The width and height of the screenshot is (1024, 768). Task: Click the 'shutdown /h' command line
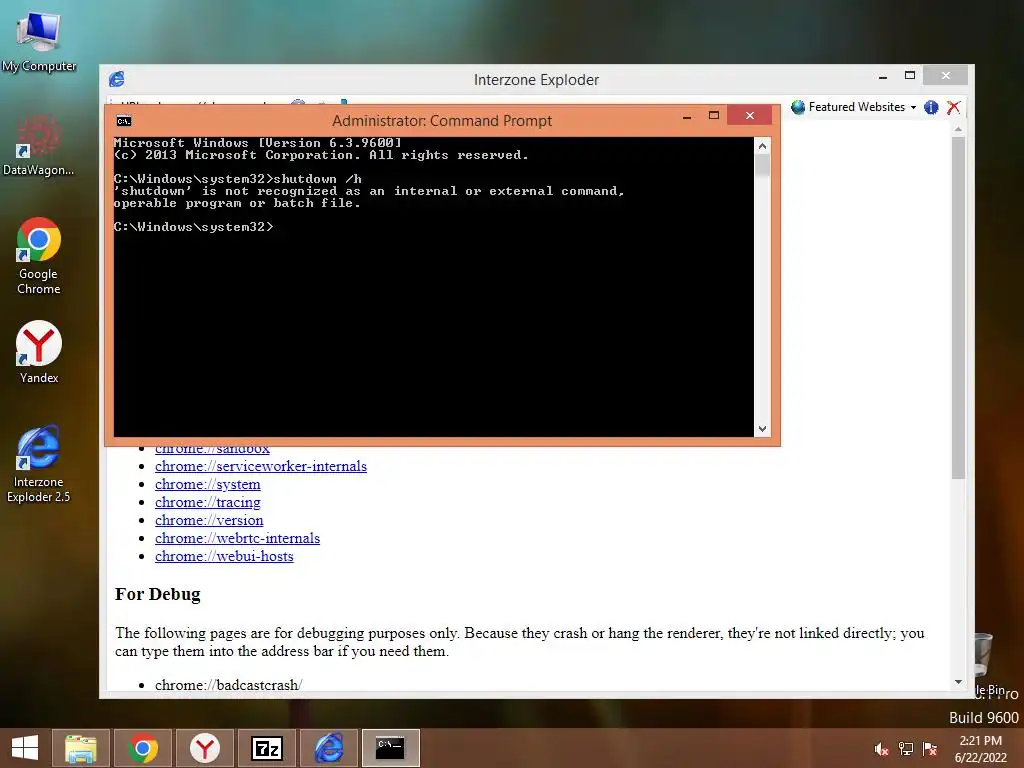317,179
